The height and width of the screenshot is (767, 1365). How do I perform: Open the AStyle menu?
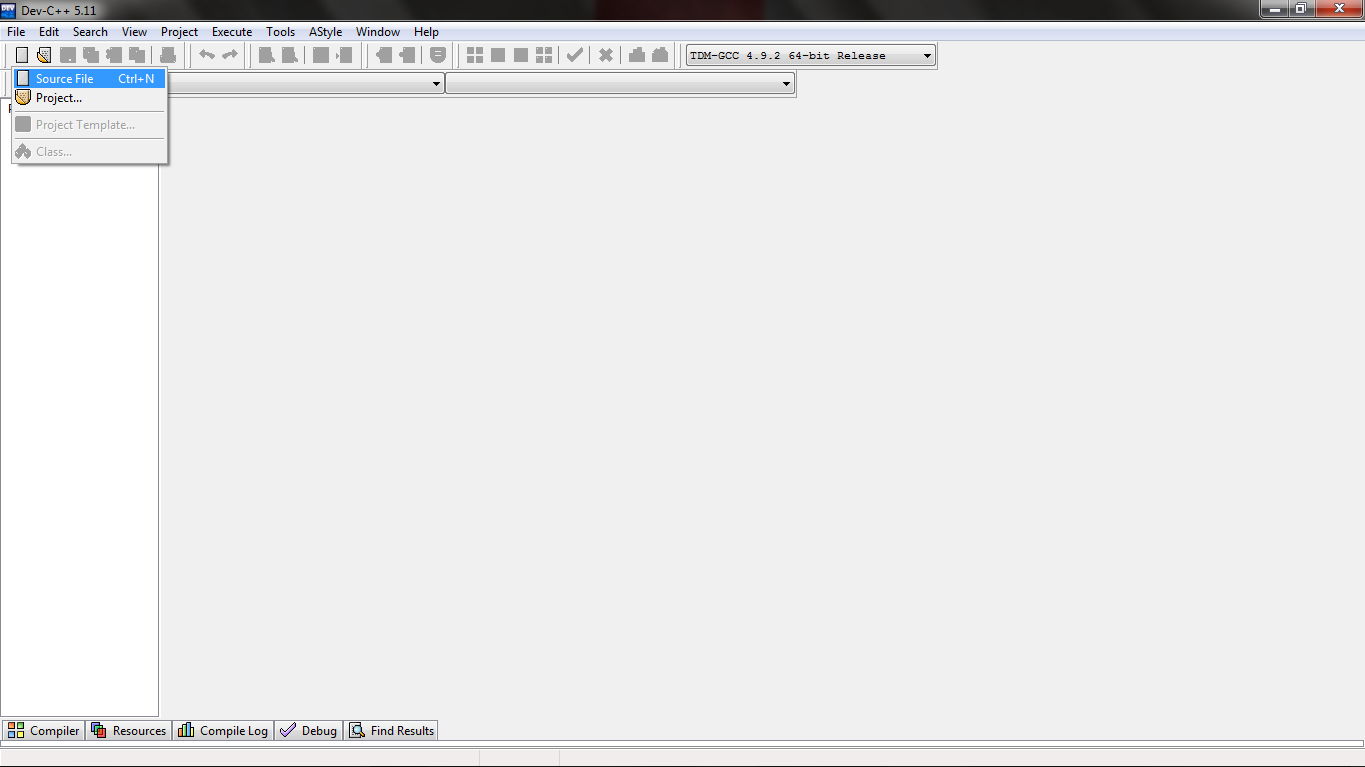(326, 32)
